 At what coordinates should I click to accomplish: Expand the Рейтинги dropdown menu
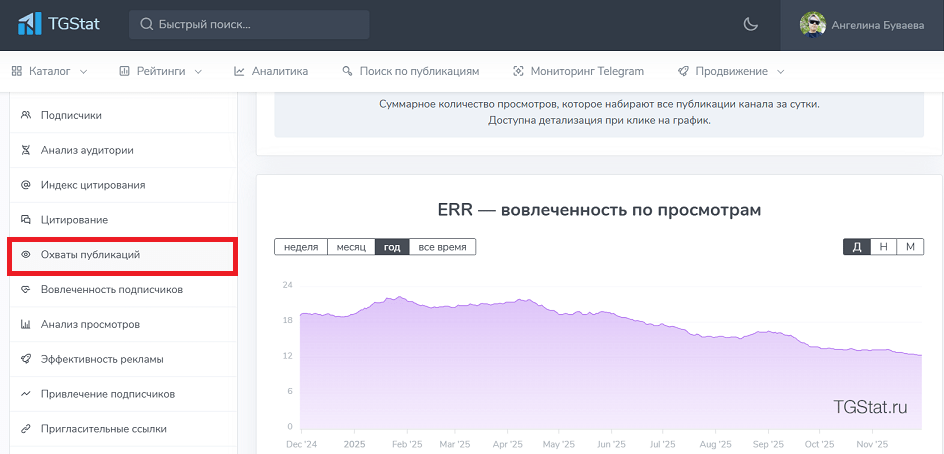[160, 71]
